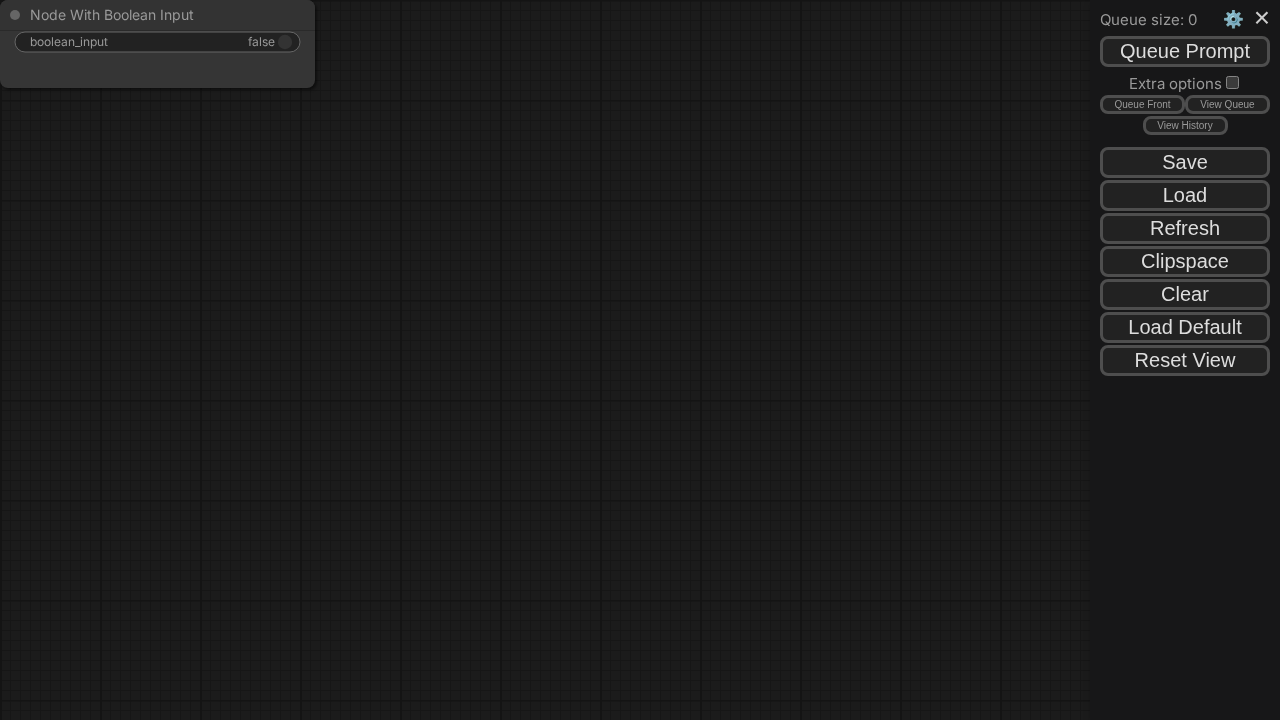Click the Queue Prompt button
The height and width of the screenshot is (720, 1280).
pos(1185,51)
